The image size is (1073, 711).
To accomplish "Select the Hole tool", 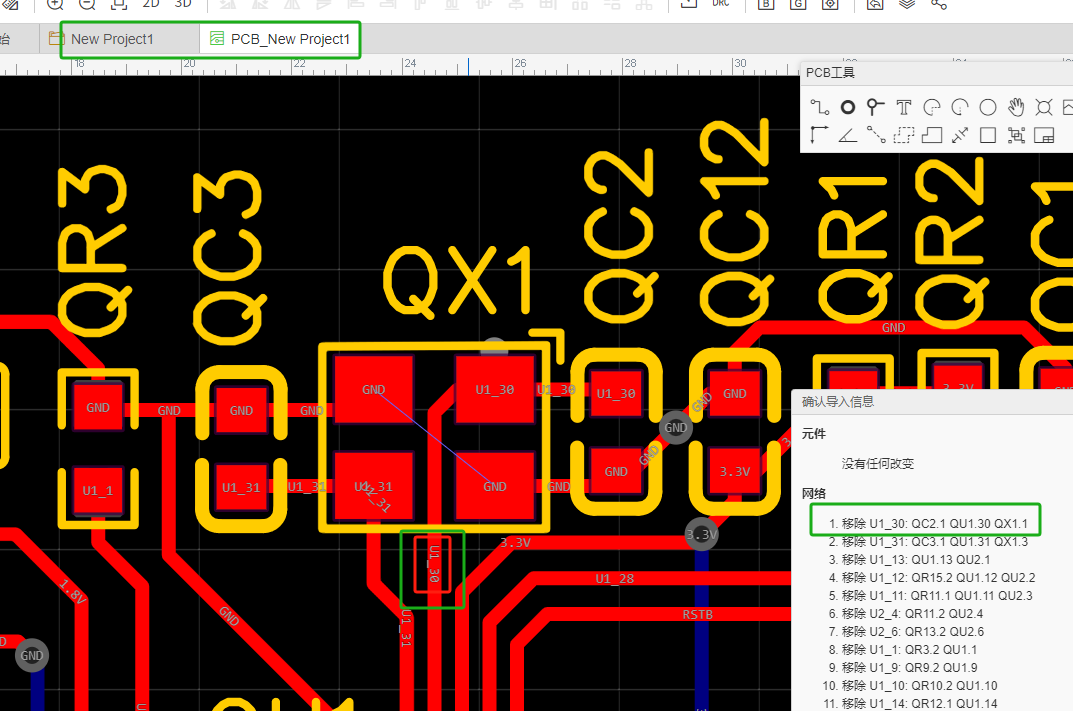I will (x=1044, y=107).
